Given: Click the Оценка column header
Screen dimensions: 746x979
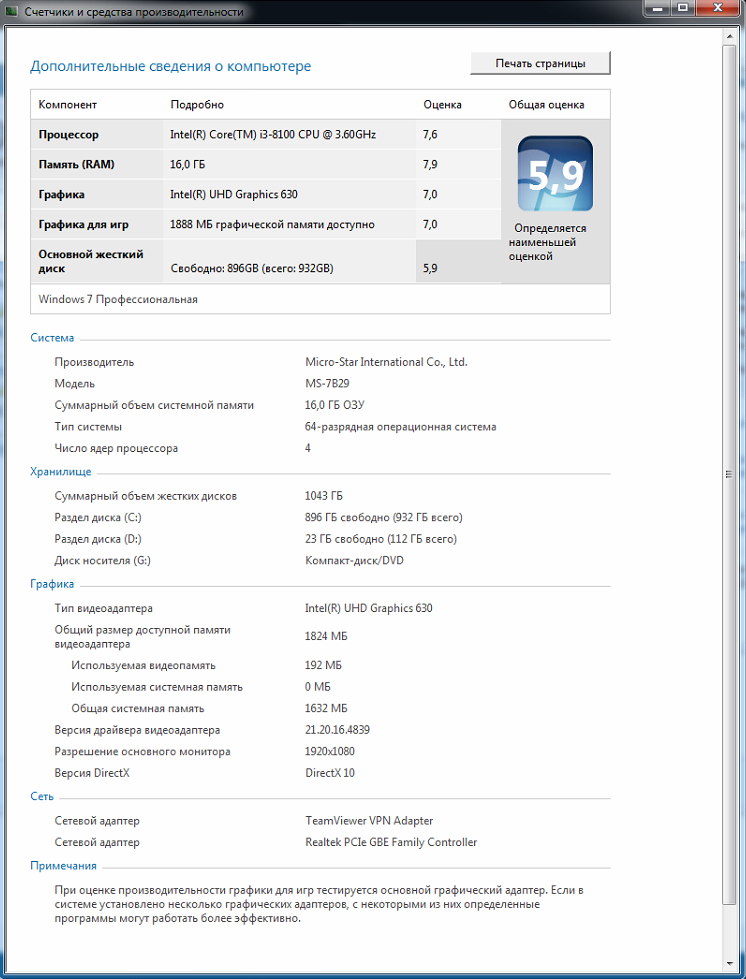Looking at the screenshot, I should 442,105.
